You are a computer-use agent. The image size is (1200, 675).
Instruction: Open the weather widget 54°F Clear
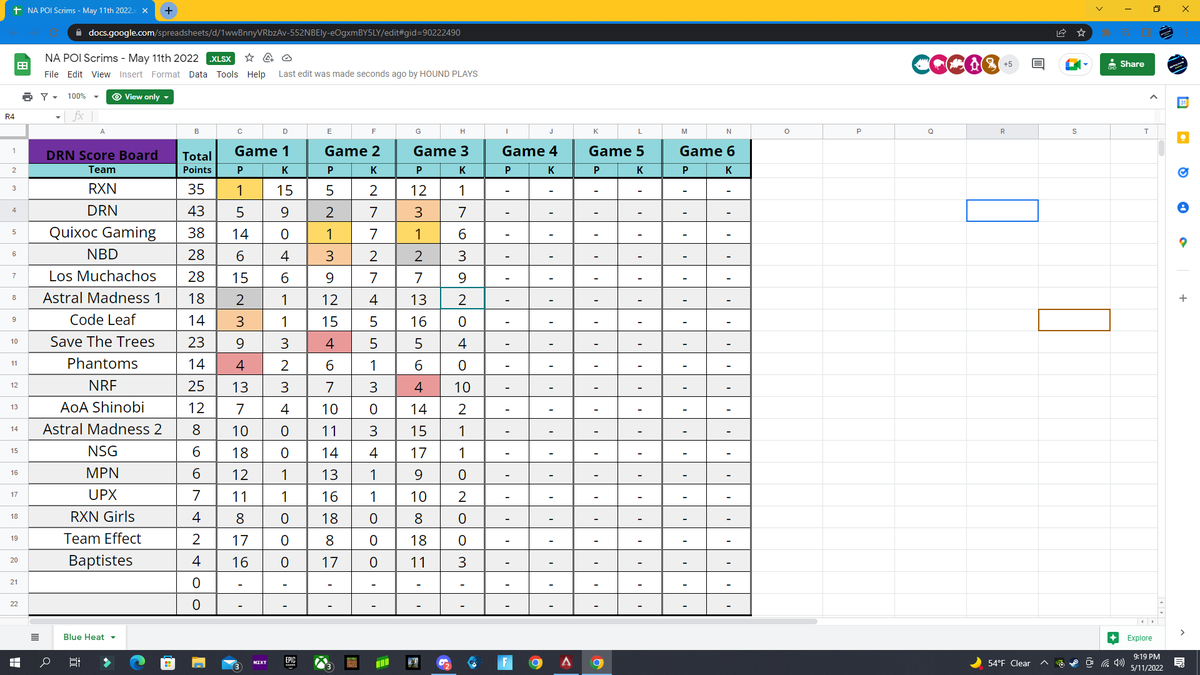pos(999,662)
